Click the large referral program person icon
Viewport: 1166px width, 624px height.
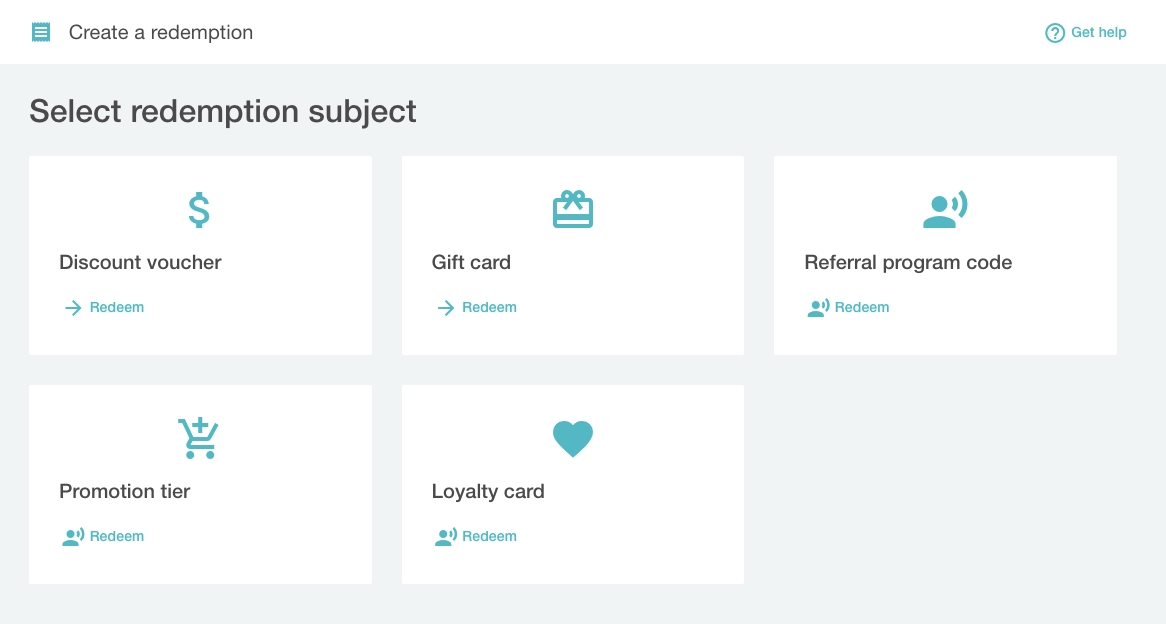pos(944,209)
